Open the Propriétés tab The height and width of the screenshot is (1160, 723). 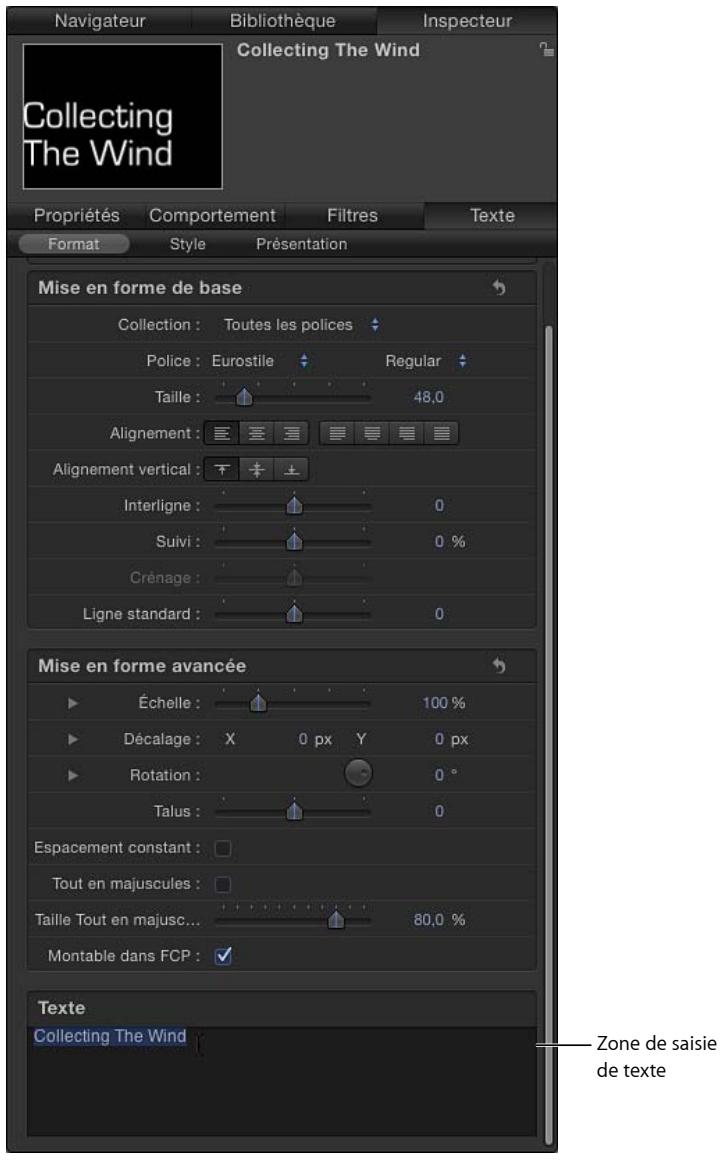[x=76, y=215]
